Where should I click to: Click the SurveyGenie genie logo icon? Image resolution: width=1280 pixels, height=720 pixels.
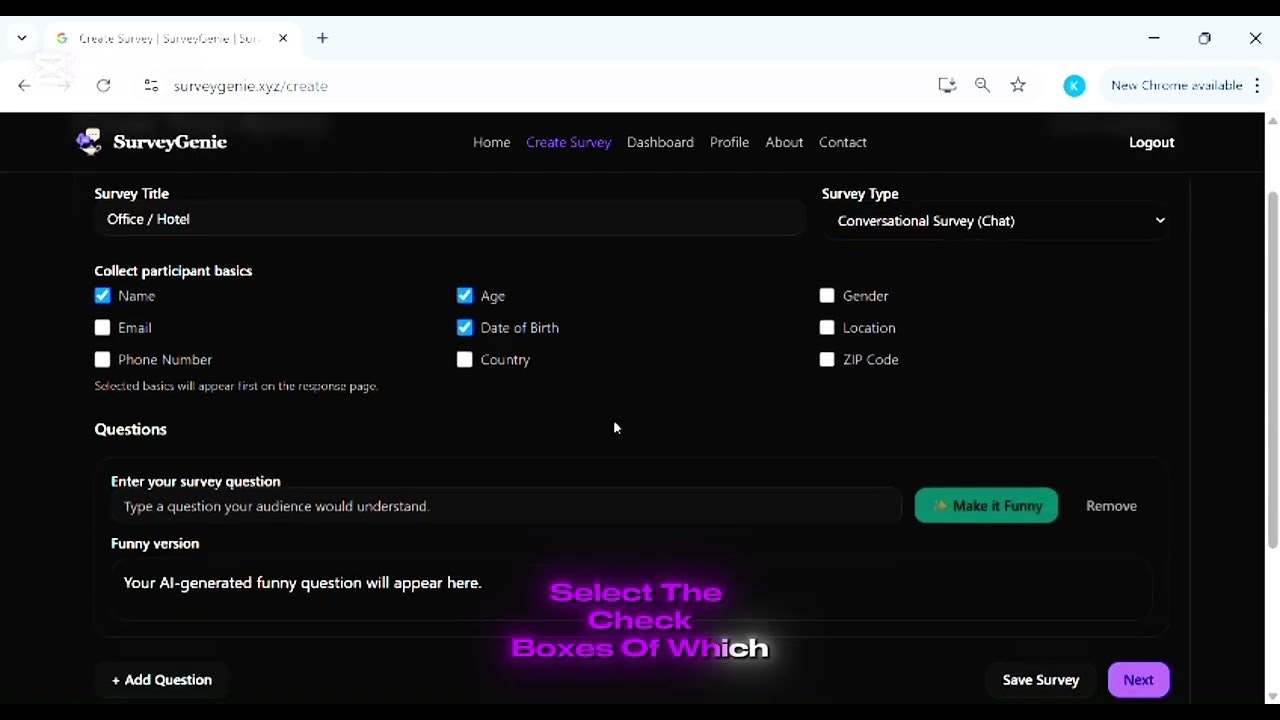(x=89, y=141)
